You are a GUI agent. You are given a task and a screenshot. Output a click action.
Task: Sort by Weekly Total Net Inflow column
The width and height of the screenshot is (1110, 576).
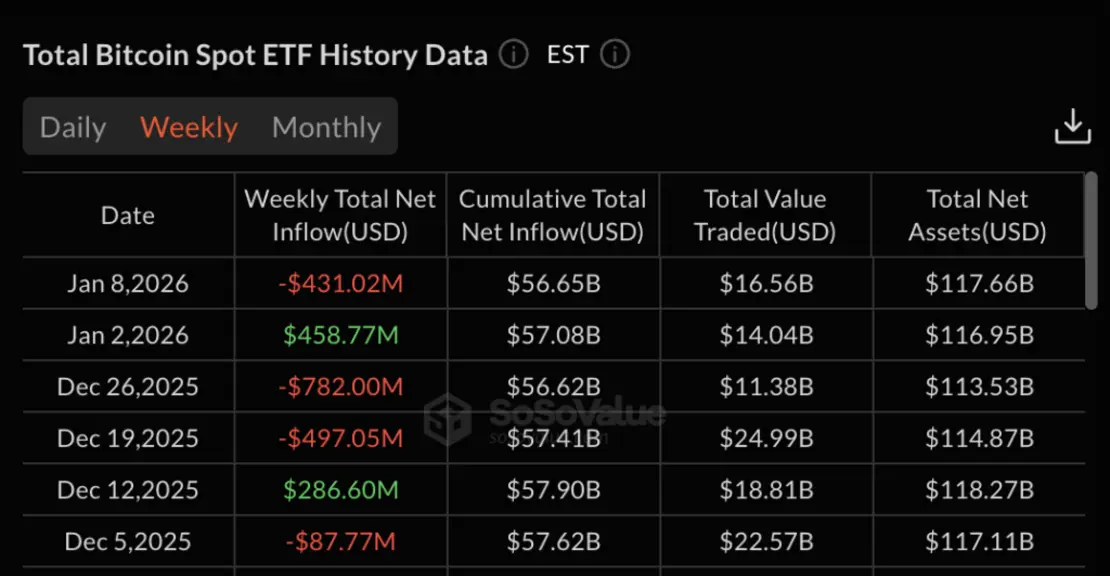click(340, 215)
